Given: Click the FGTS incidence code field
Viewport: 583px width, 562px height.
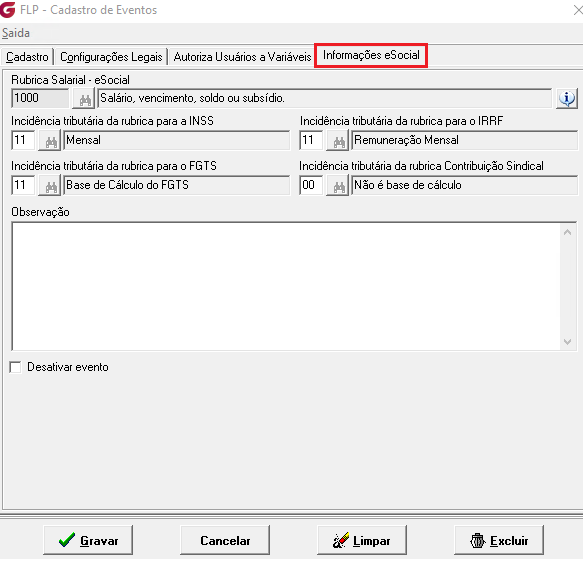Looking at the screenshot, I should [23, 185].
